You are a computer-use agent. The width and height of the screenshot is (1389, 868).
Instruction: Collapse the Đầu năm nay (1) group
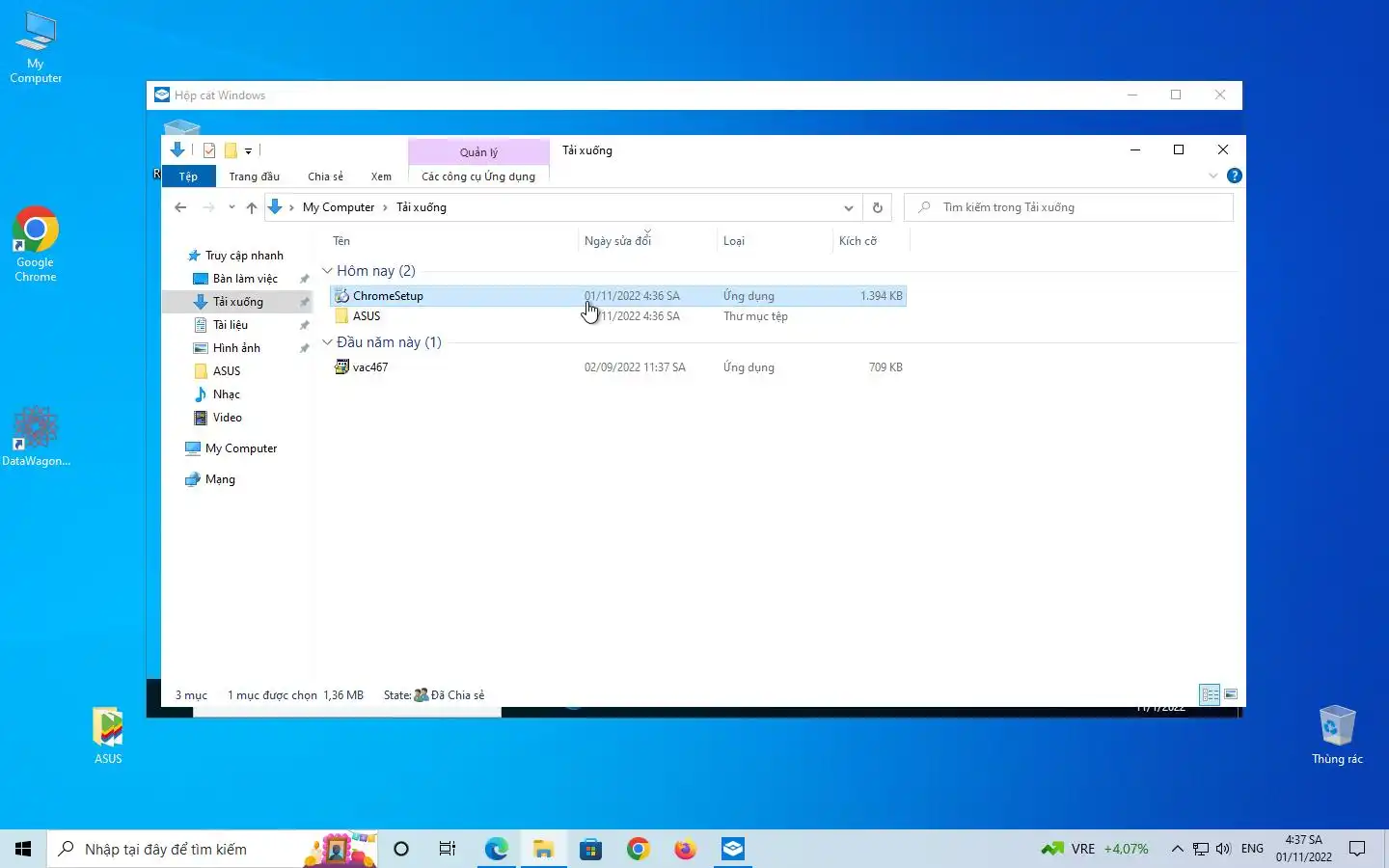tap(327, 342)
